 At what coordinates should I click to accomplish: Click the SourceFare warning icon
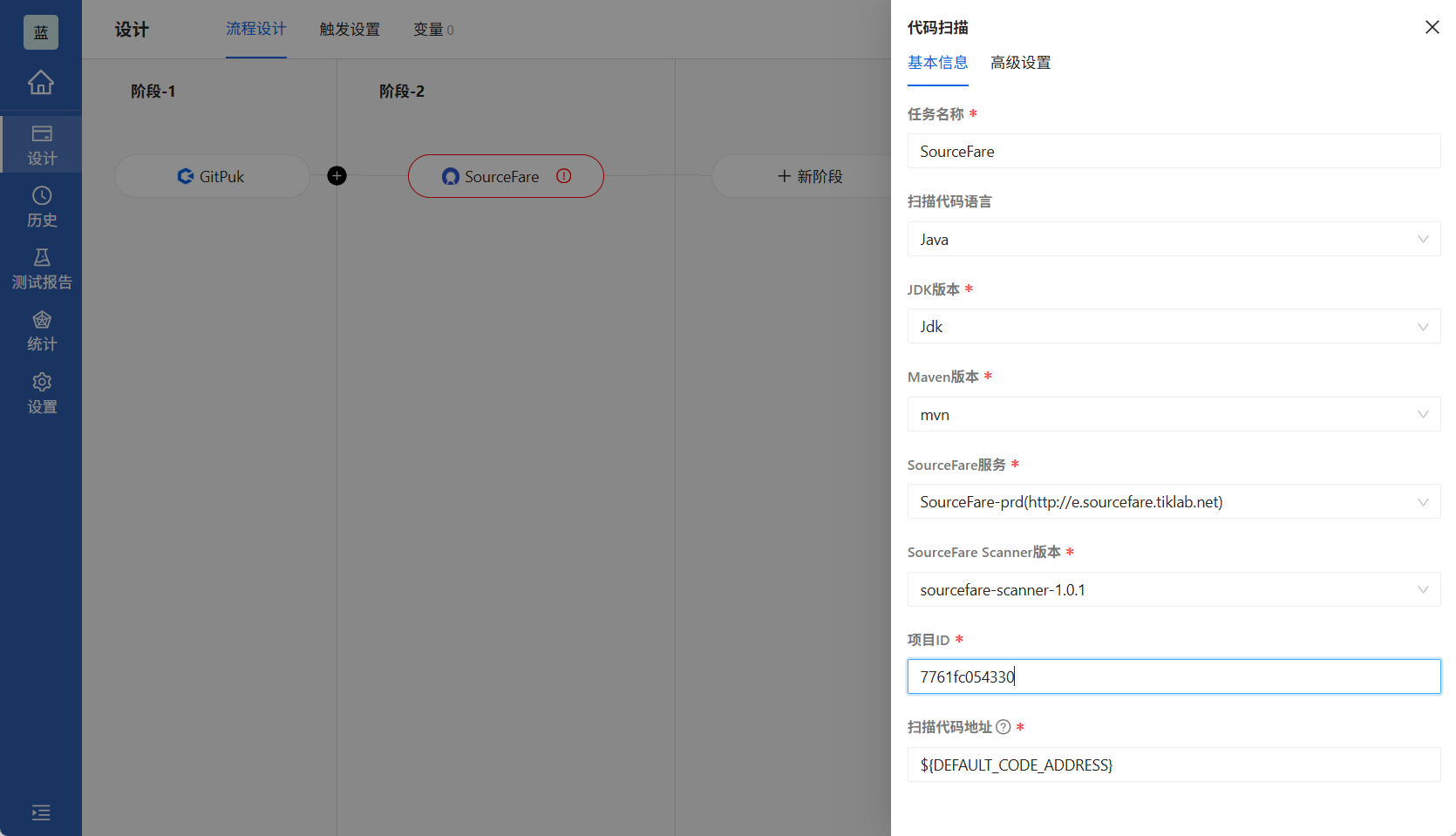pyautogui.click(x=564, y=176)
